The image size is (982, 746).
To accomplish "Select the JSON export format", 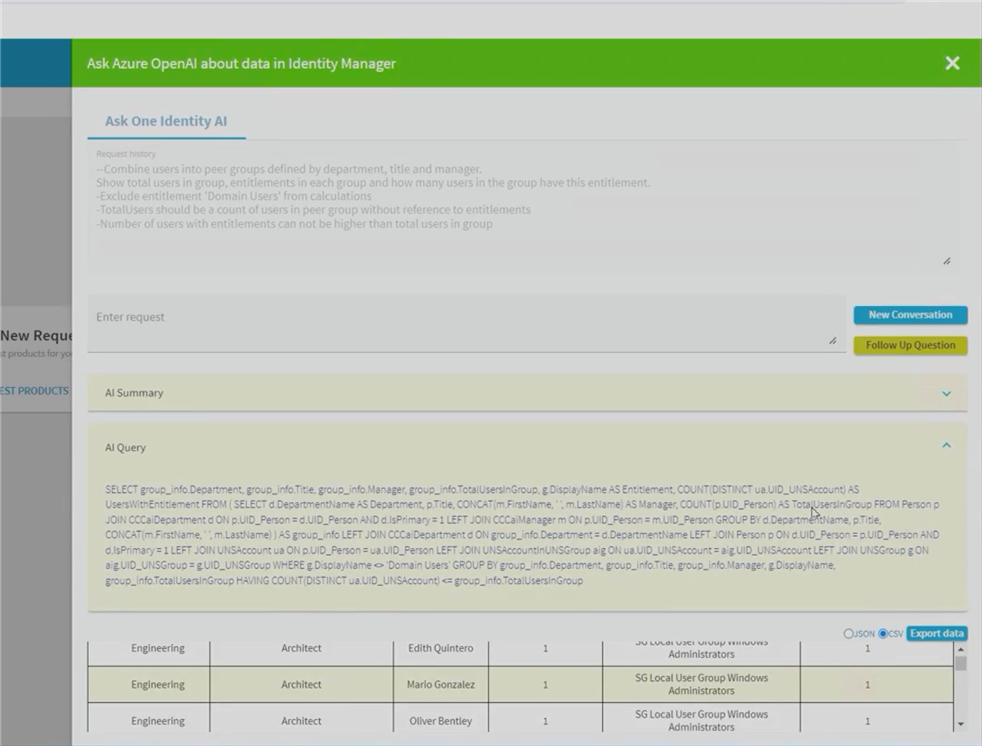I will [849, 634].
